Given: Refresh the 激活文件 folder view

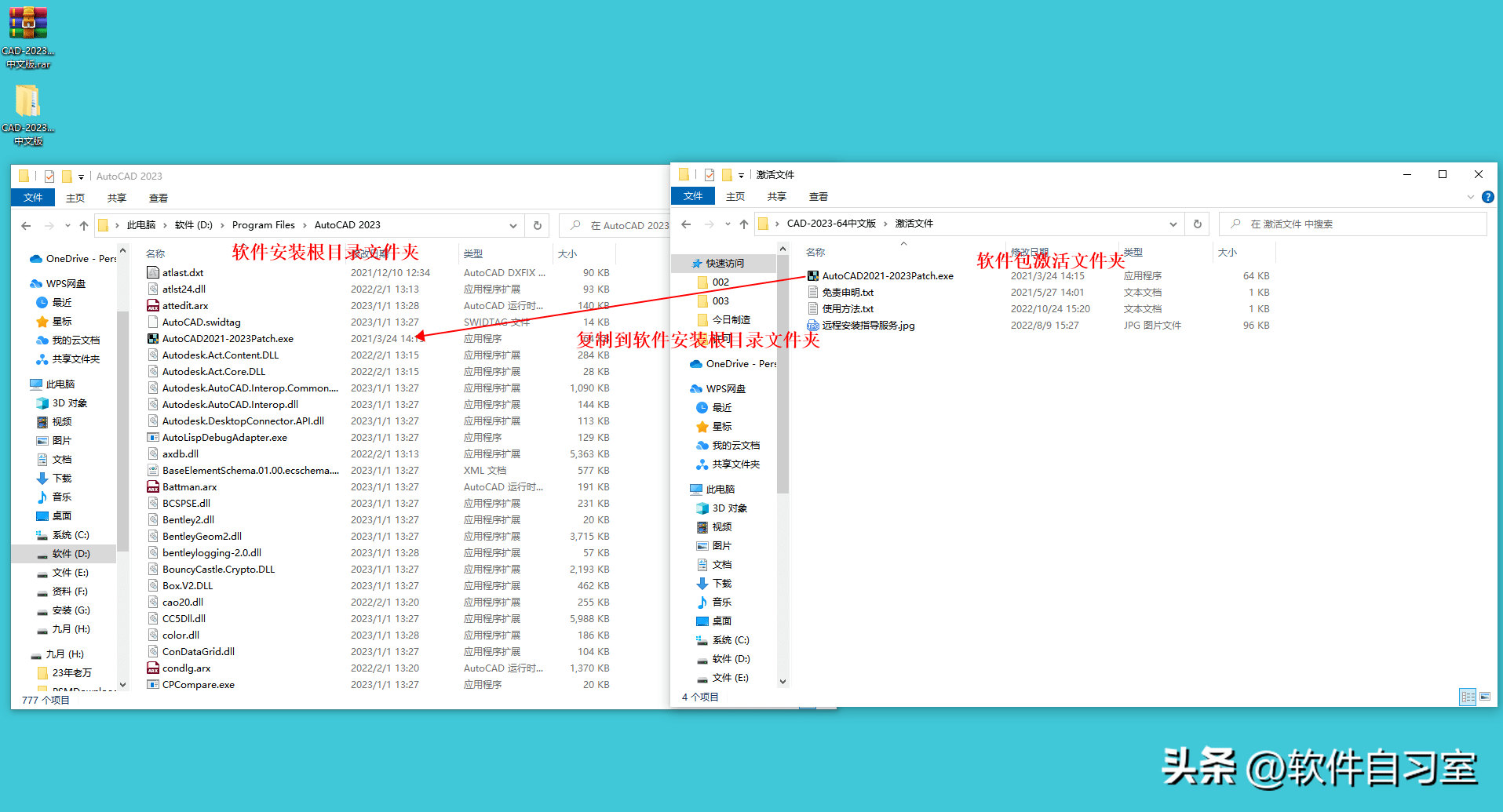Looking at the screenshot, I should pos(1198,224).
